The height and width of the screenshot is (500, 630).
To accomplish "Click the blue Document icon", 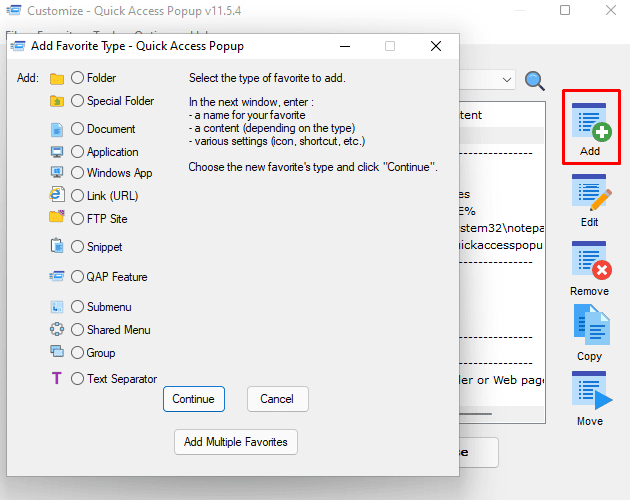I will coord(57,130).
